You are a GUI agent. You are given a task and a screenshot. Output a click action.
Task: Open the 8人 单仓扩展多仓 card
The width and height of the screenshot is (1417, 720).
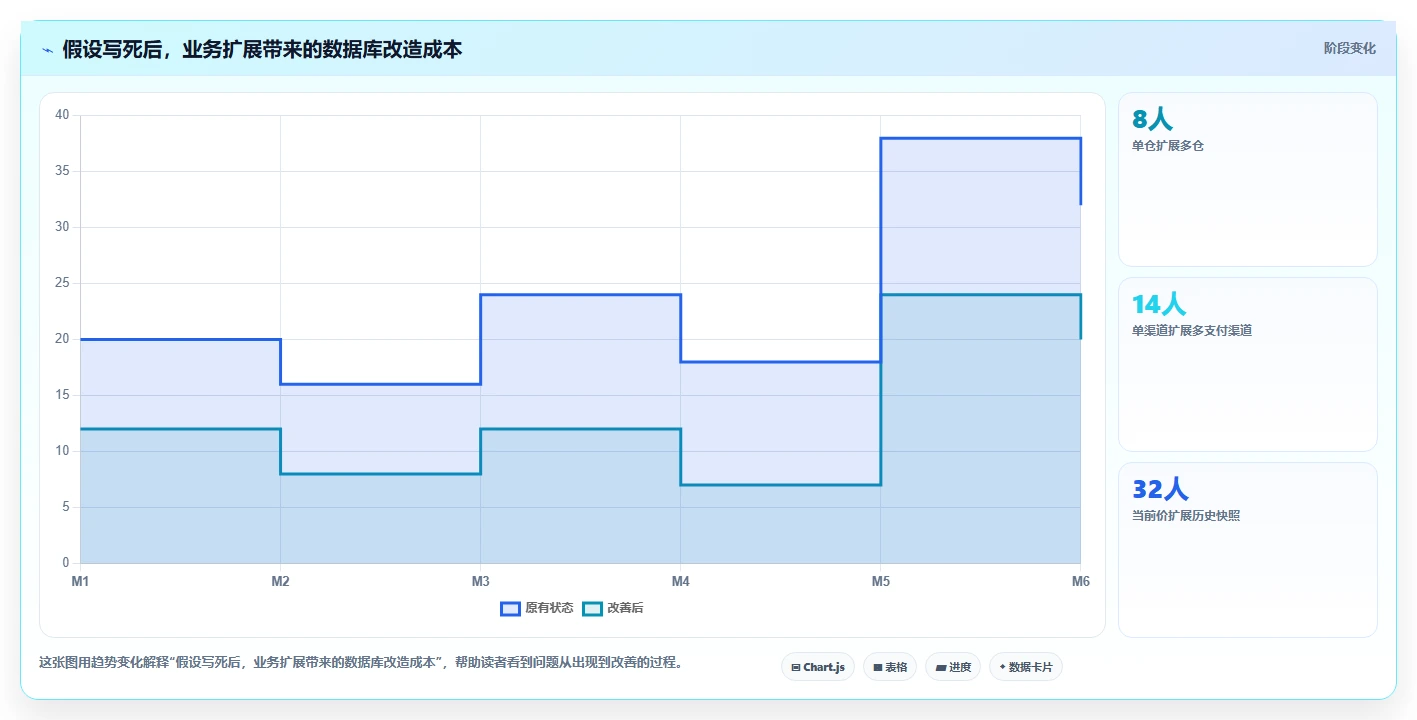click(1248, 180)
